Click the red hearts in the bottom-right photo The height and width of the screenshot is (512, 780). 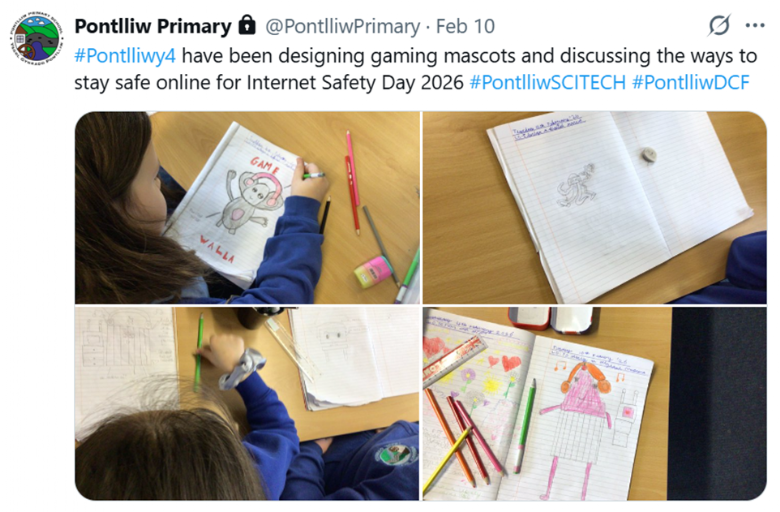(x=503, y=362)
